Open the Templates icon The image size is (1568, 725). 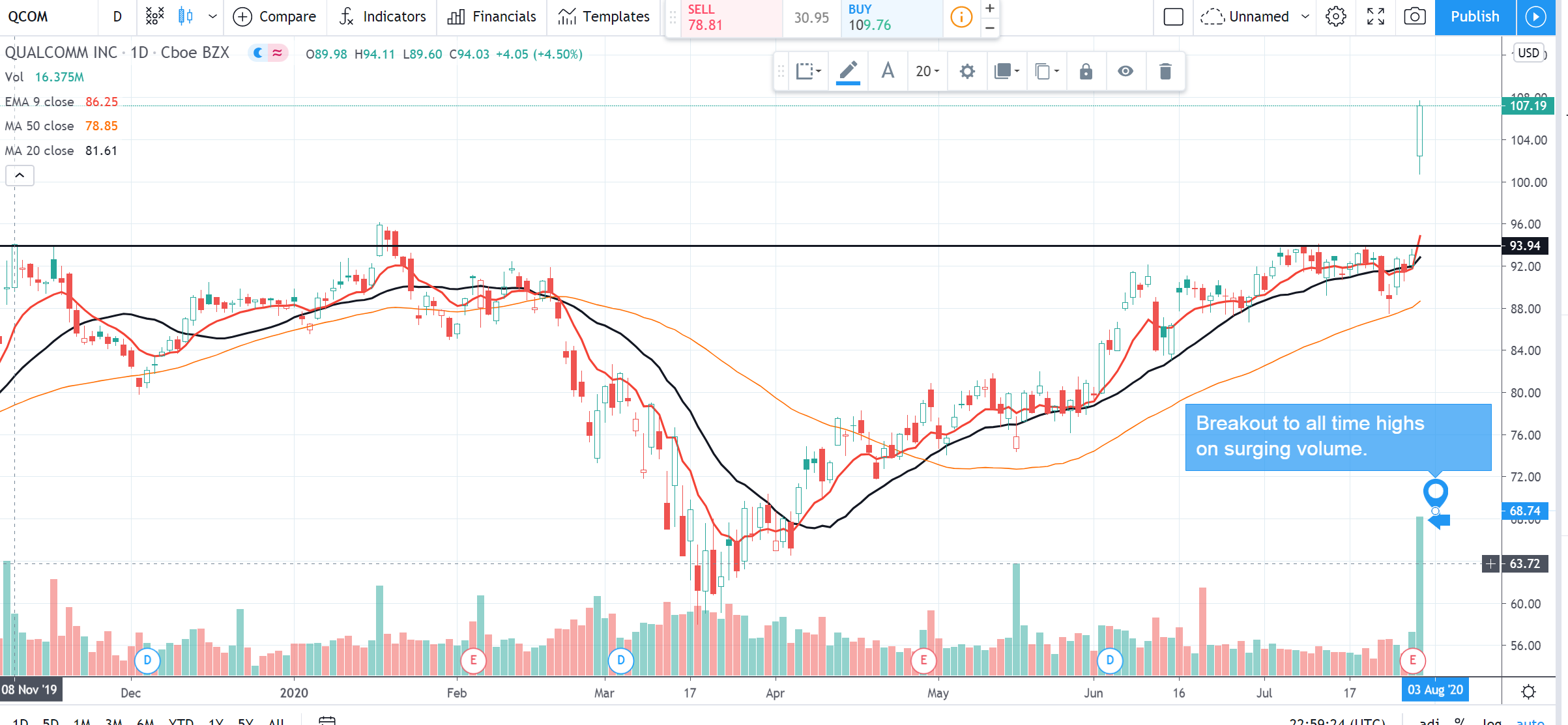[x=567, y=16]
